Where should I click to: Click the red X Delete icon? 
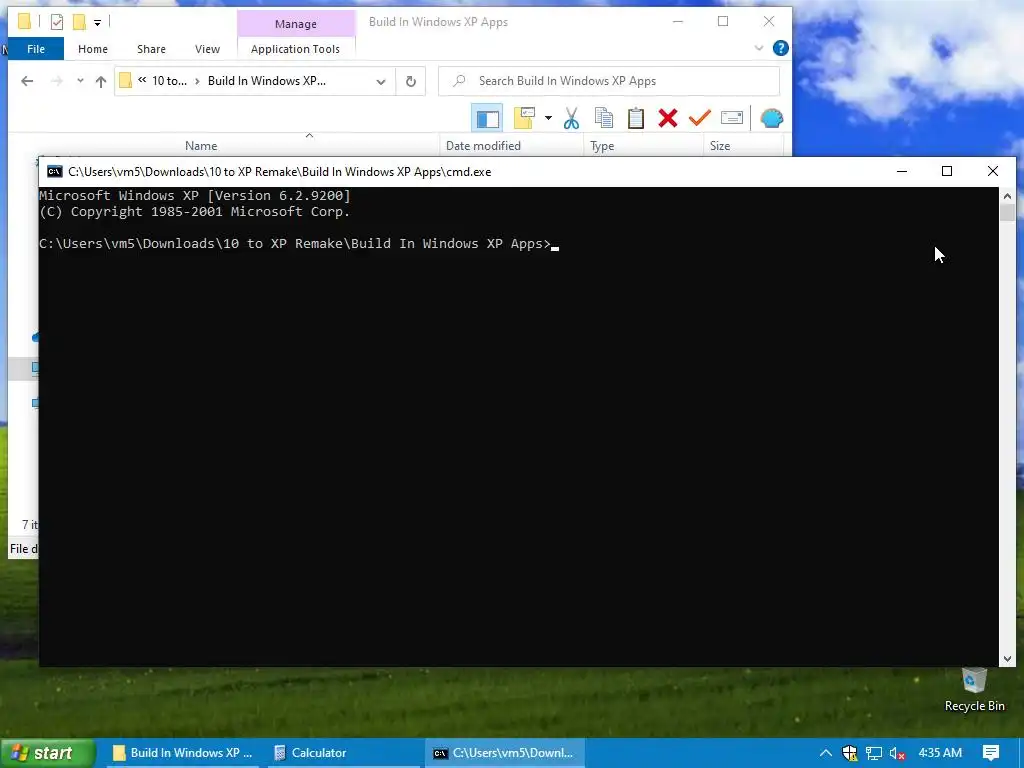pos(667,118)
